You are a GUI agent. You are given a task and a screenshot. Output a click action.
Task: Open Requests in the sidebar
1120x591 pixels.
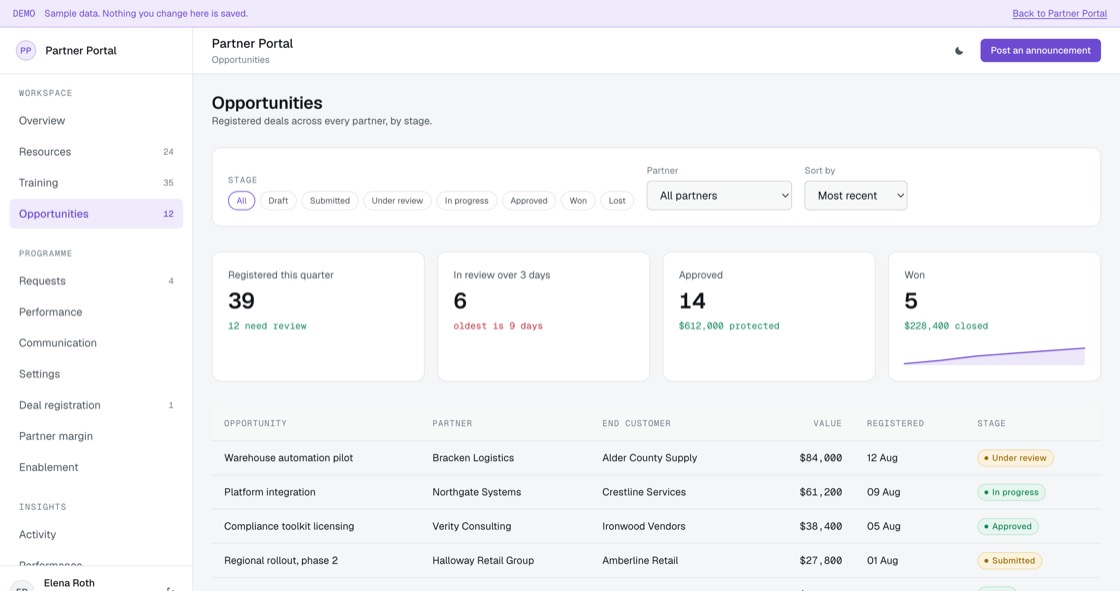96,281
